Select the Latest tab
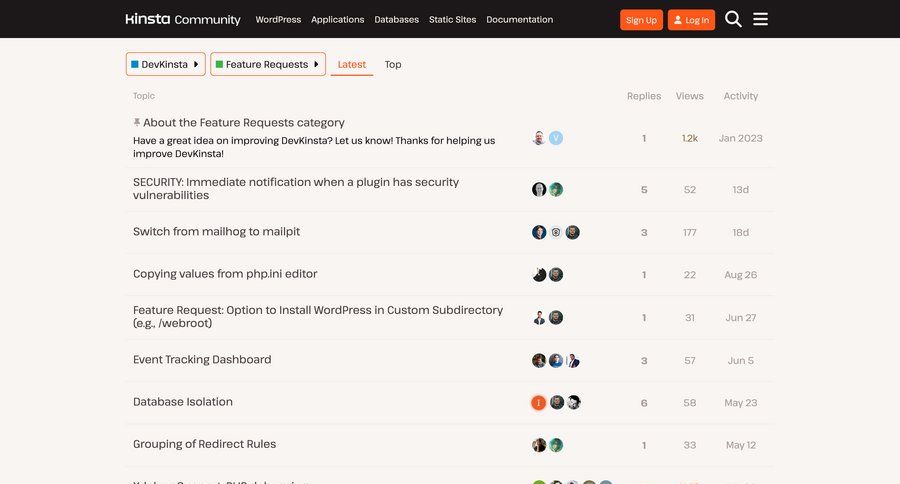900x484 pixels. click(x=351, y=64)
